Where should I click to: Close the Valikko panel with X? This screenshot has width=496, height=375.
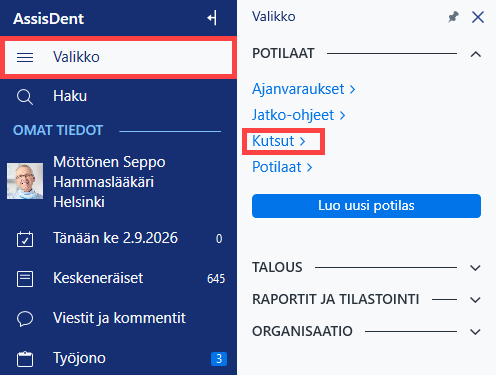478,17
